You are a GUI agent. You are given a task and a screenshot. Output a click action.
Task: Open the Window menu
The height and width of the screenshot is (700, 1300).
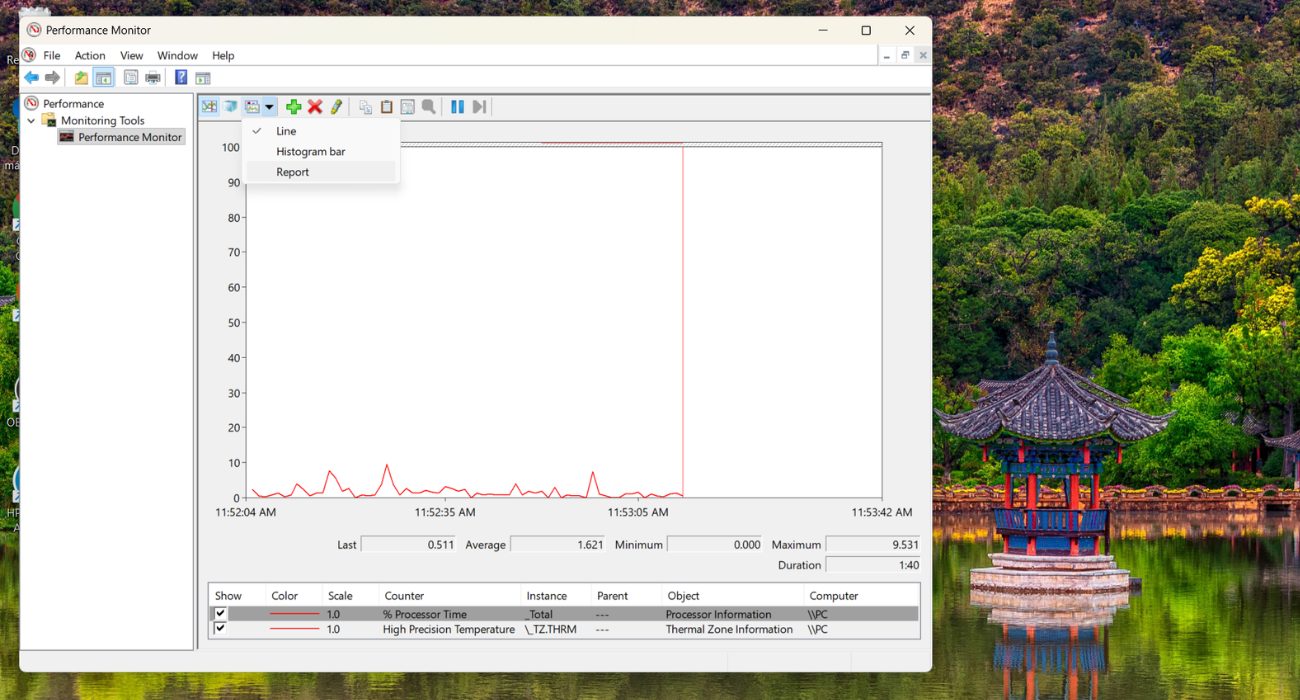pyautogui.click(x=178, y=56)
